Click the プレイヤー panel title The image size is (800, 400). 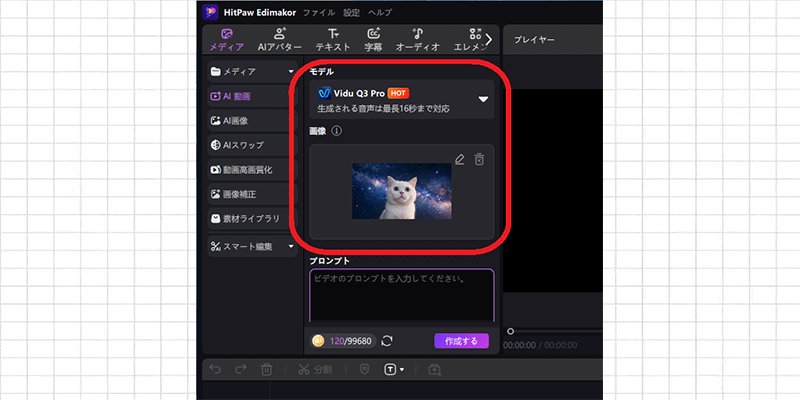[534, 40]
